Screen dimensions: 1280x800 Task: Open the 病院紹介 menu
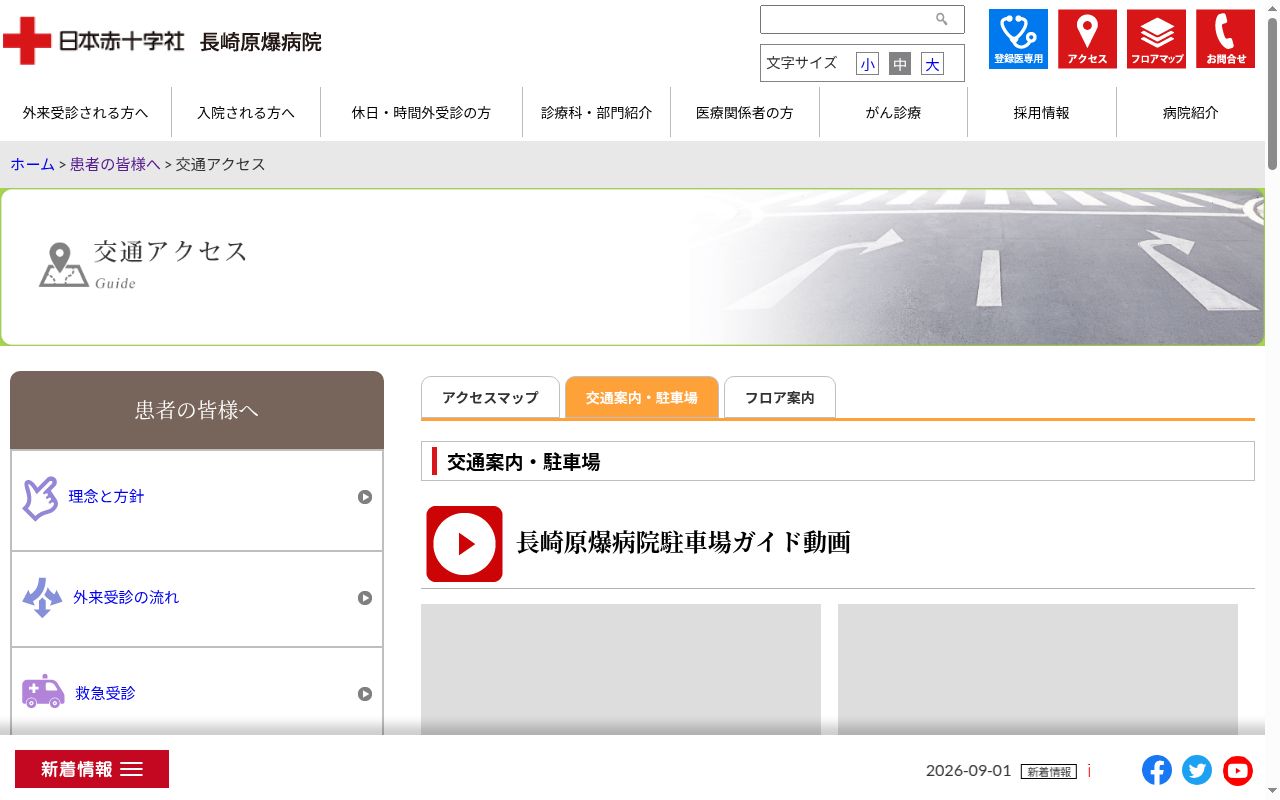click(x=1191, y=113)
